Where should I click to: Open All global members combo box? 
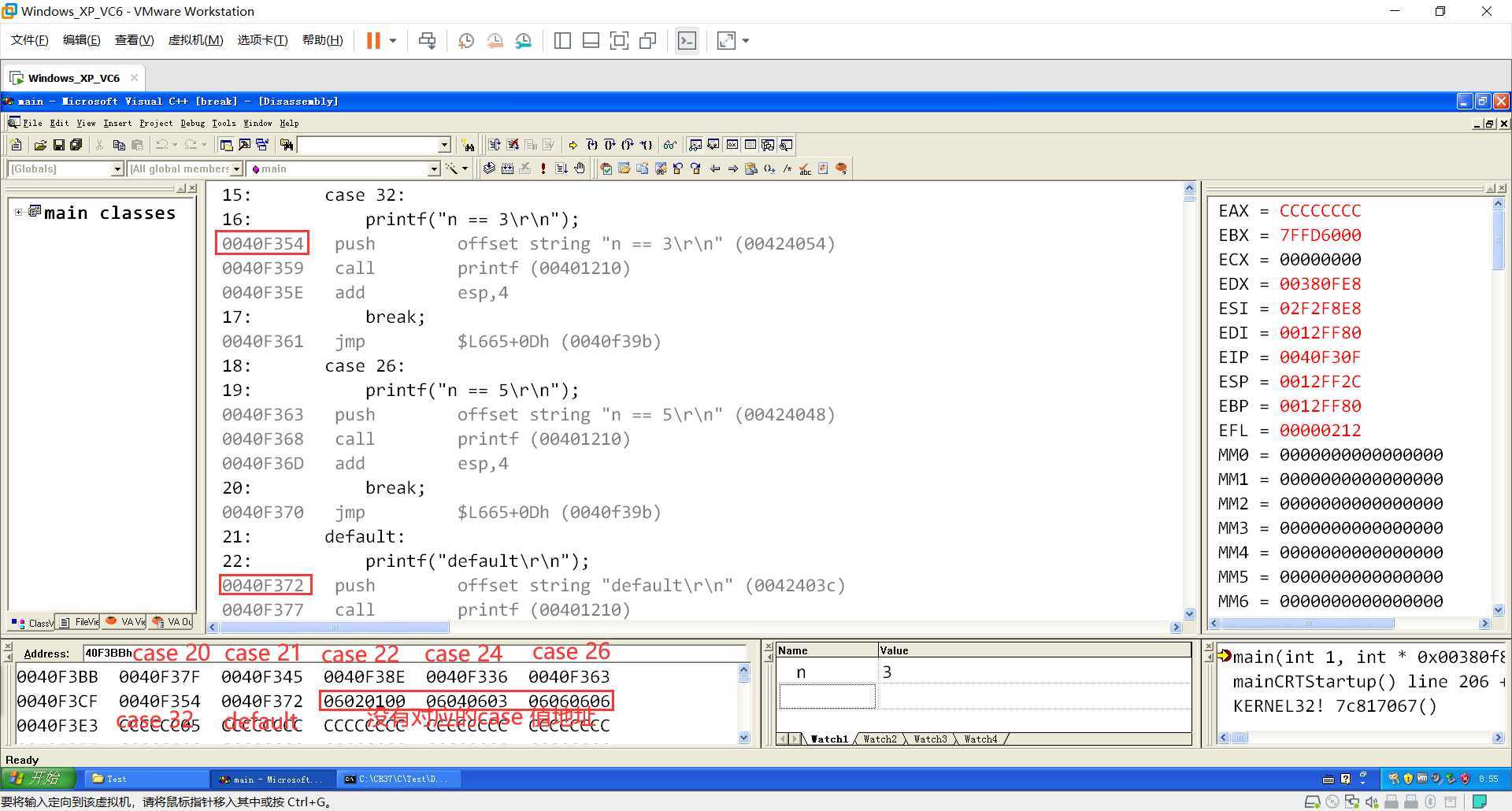click(236, 168)
